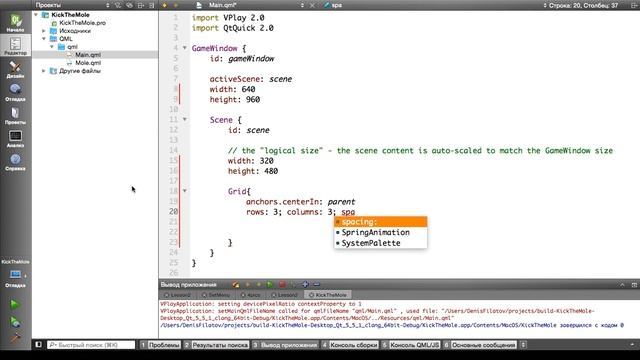This screenshot has height=360, width=640.
Task: Select the KickTheMole.pro file
Action: [x=82, y=23]
